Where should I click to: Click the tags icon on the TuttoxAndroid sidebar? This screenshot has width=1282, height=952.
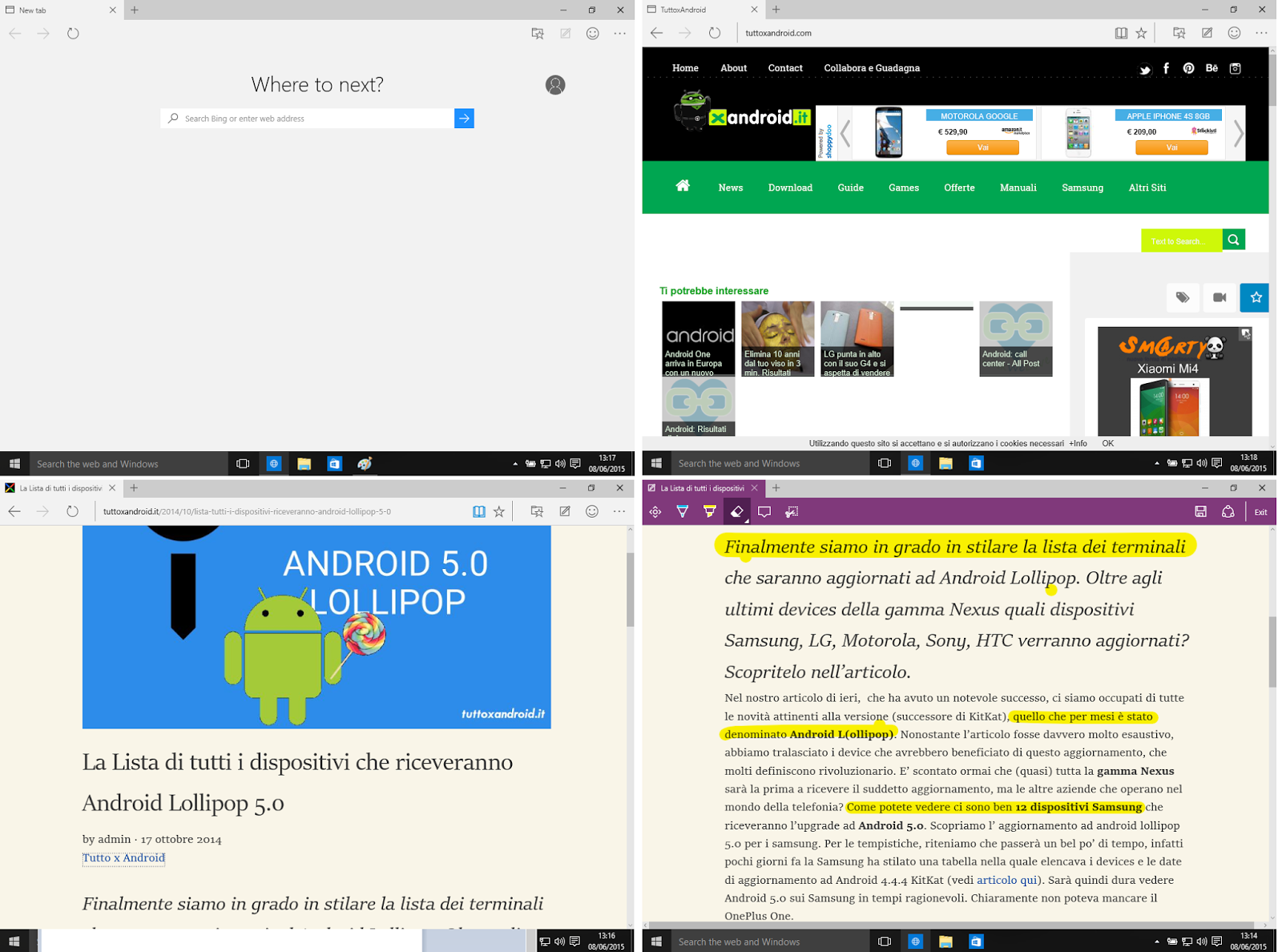1183,297
